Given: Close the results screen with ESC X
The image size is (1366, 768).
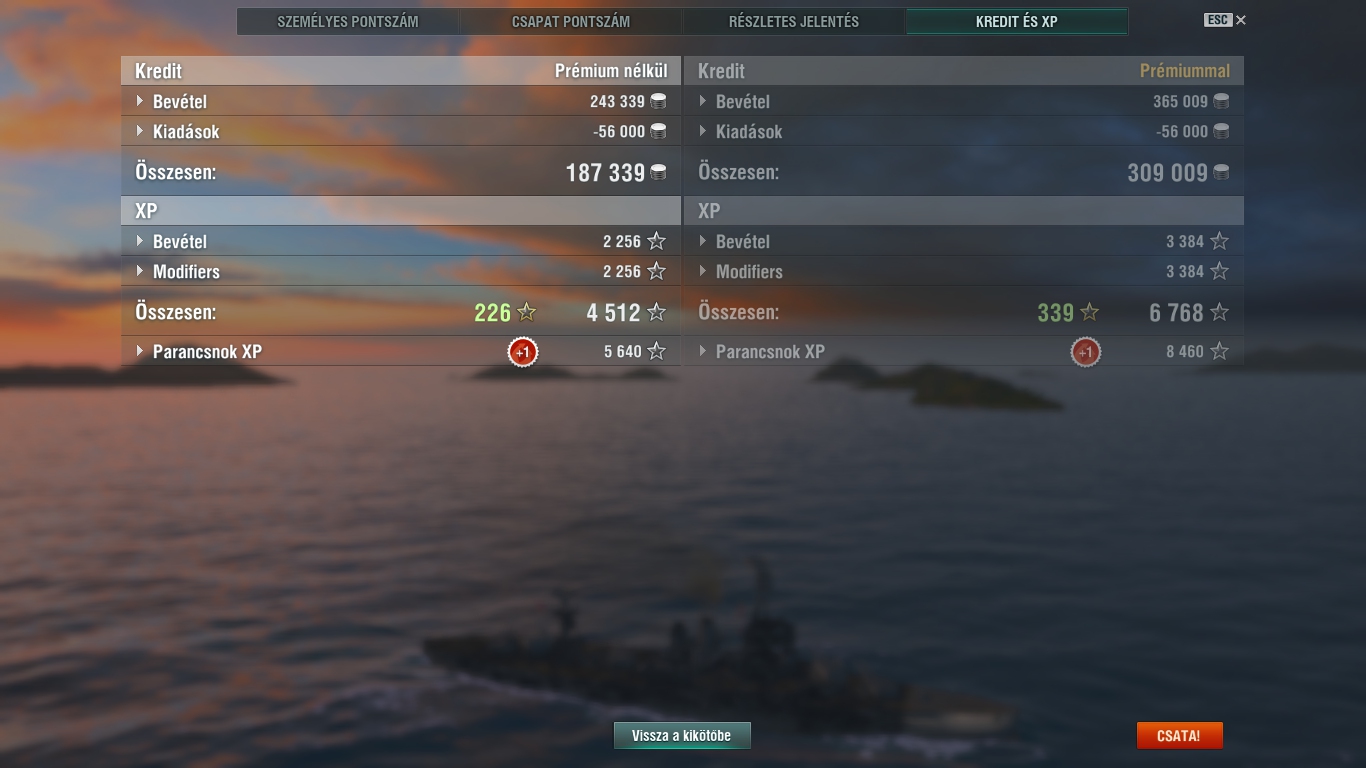Looking at the screenshot, I should [1225, 20].
